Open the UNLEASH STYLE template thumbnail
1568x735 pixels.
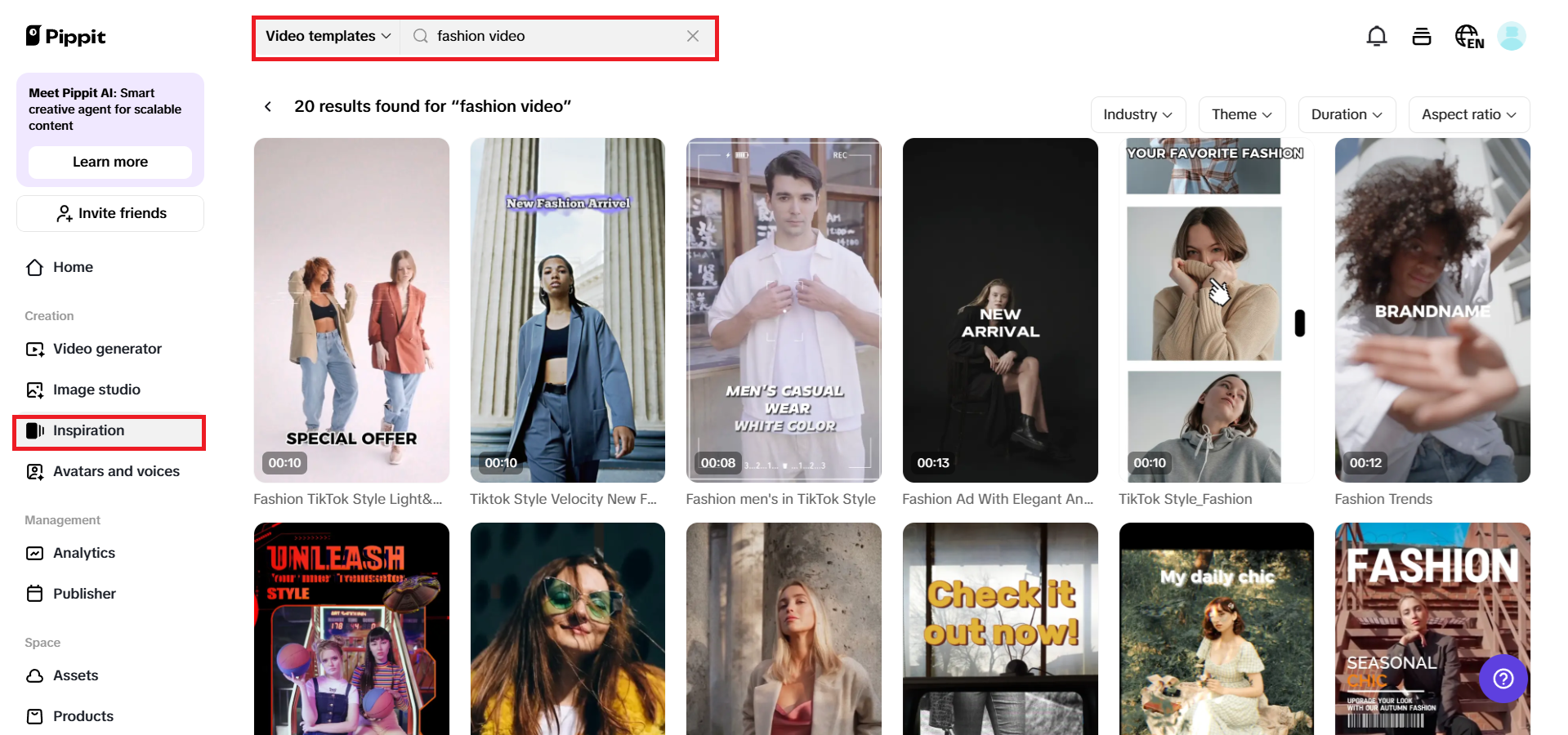click(x=351, y=629)
